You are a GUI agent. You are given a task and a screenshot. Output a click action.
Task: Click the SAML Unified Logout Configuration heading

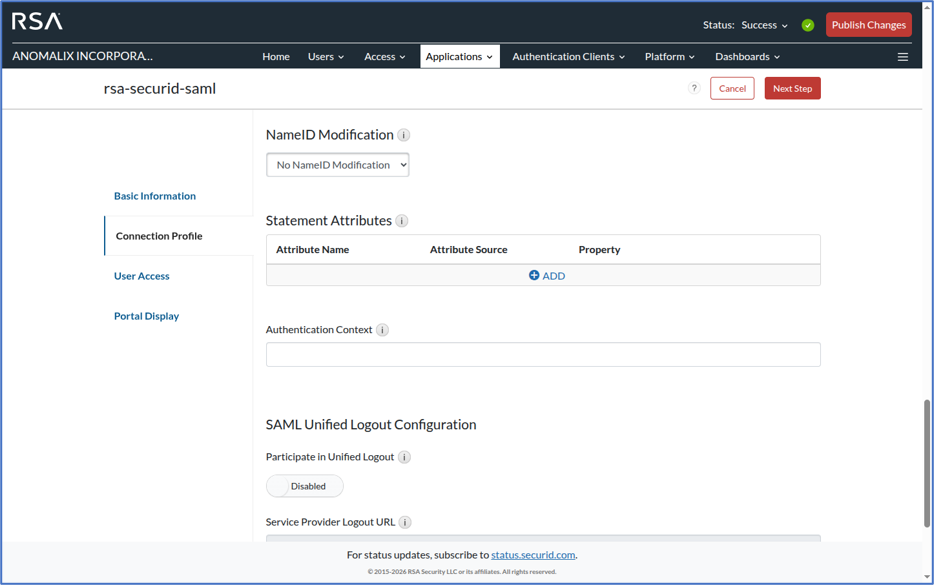tap(371, 425)
